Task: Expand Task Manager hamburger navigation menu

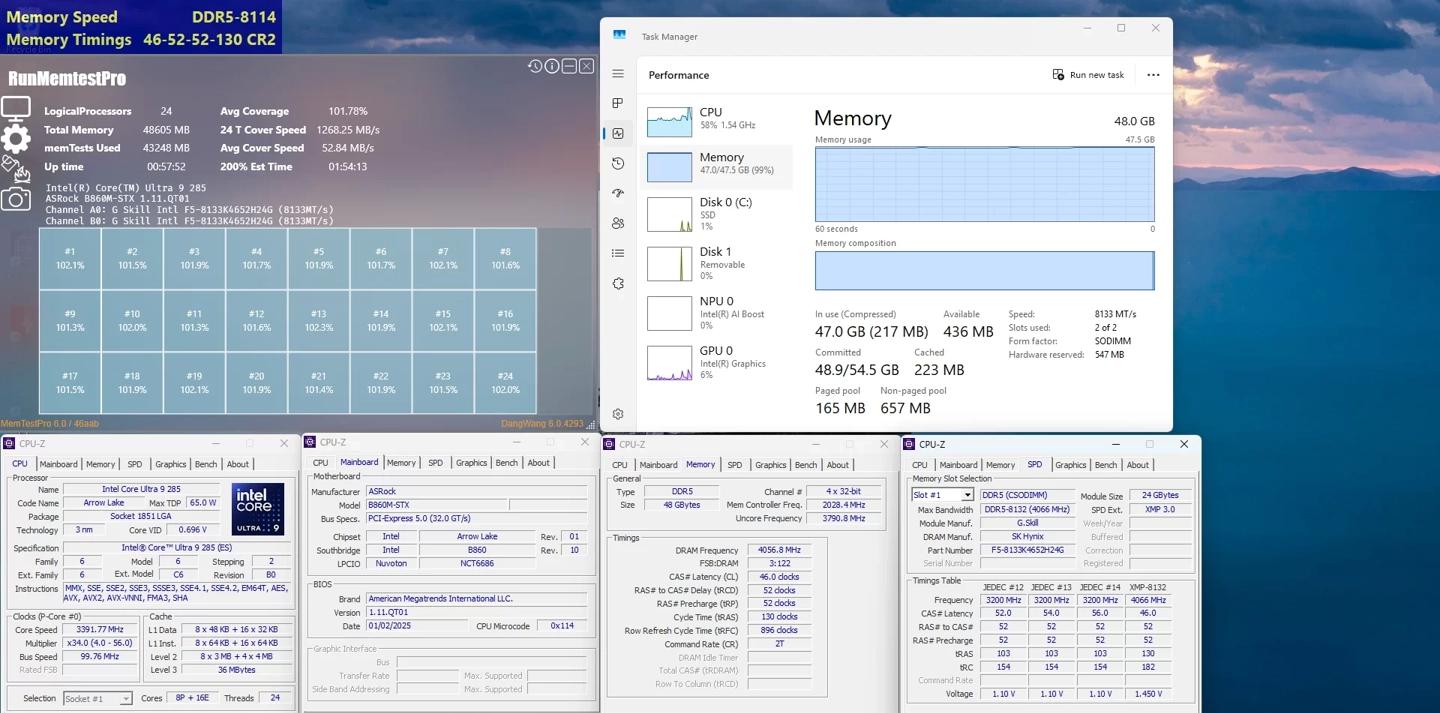Action: [x=618, y=74]
